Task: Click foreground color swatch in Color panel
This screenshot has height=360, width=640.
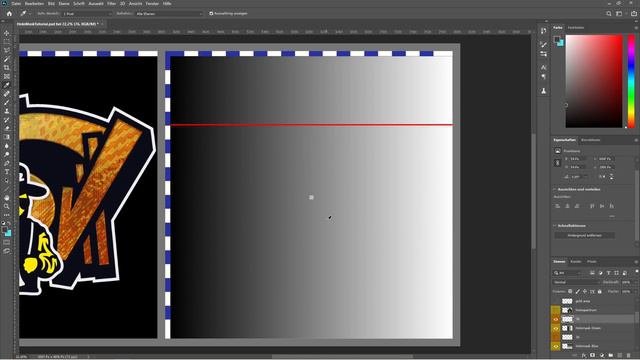Action: pyautogui.click(x=557, y=39)
